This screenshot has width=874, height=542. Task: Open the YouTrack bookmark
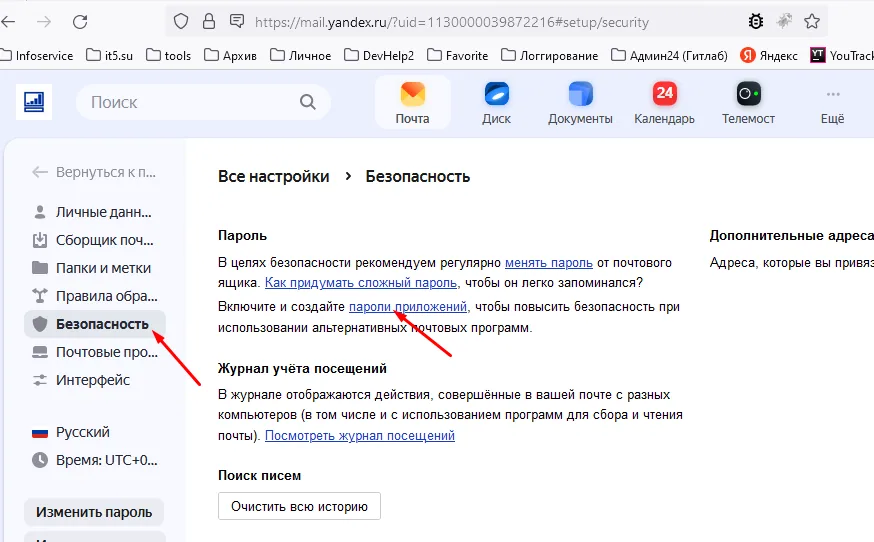click(842, 55)
